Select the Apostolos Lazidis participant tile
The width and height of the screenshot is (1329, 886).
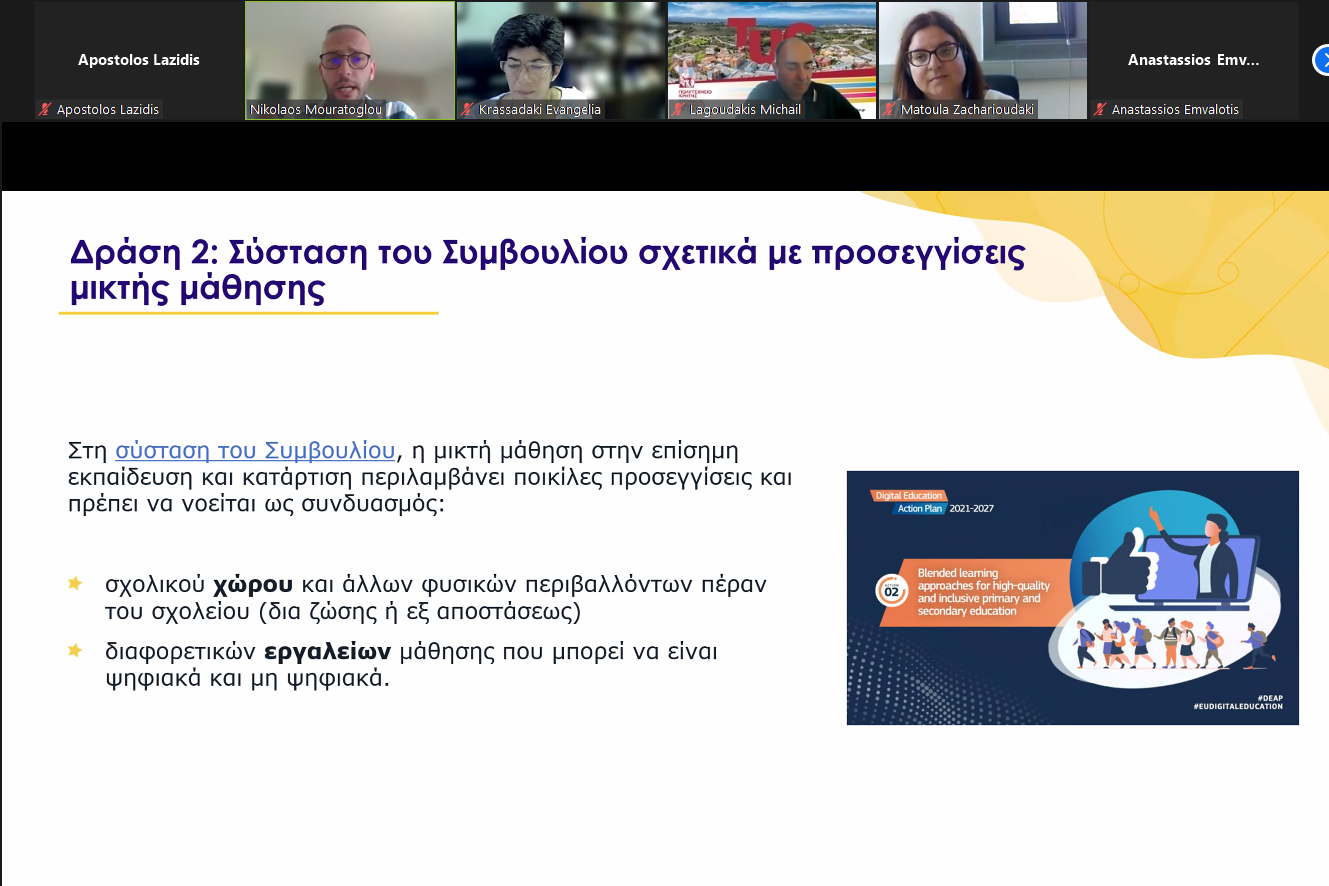click(139, 60)
